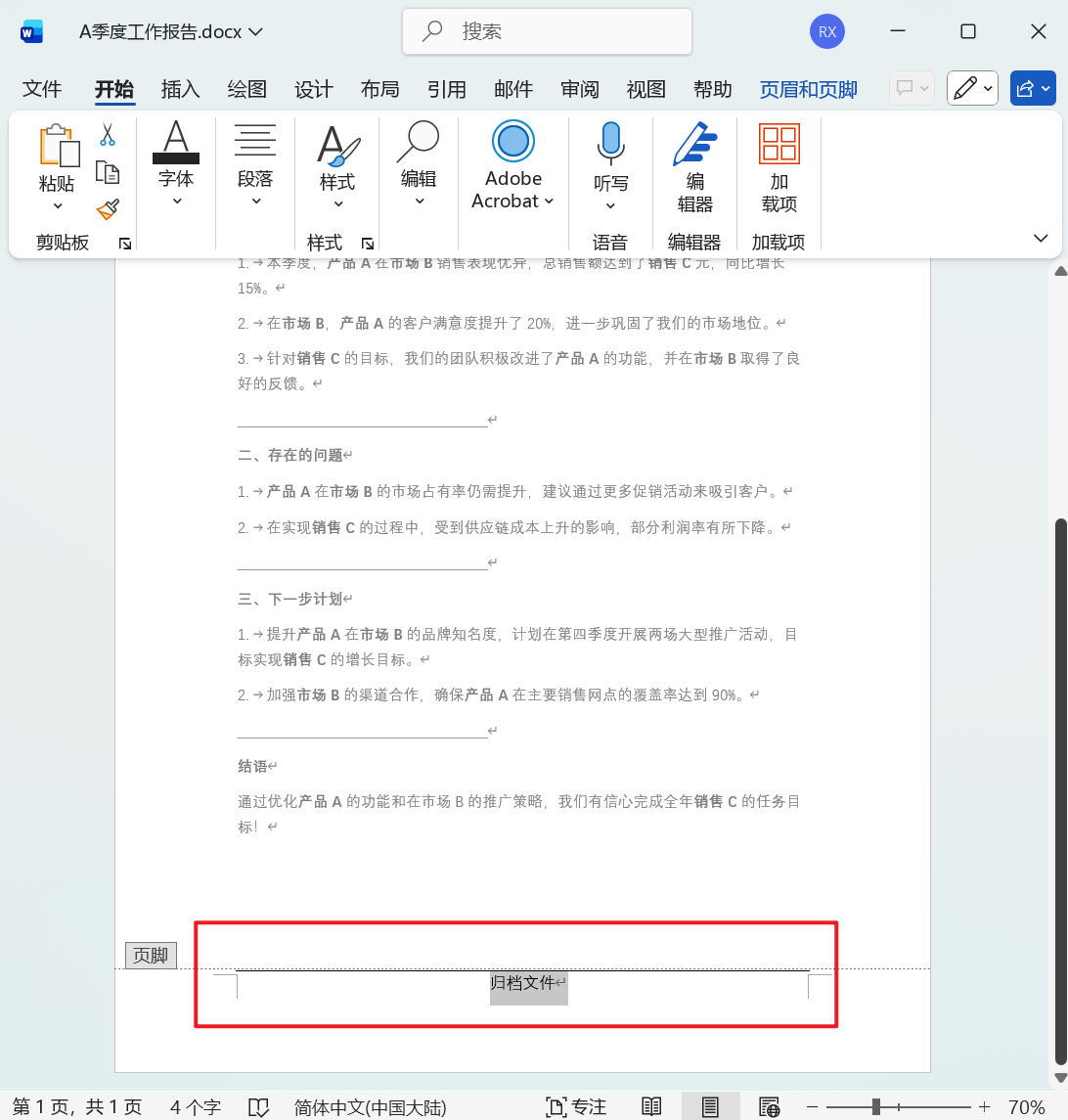1068x1120 pixels.
Task: Collapse the ribbon with the chevron
Action: 1041,238
